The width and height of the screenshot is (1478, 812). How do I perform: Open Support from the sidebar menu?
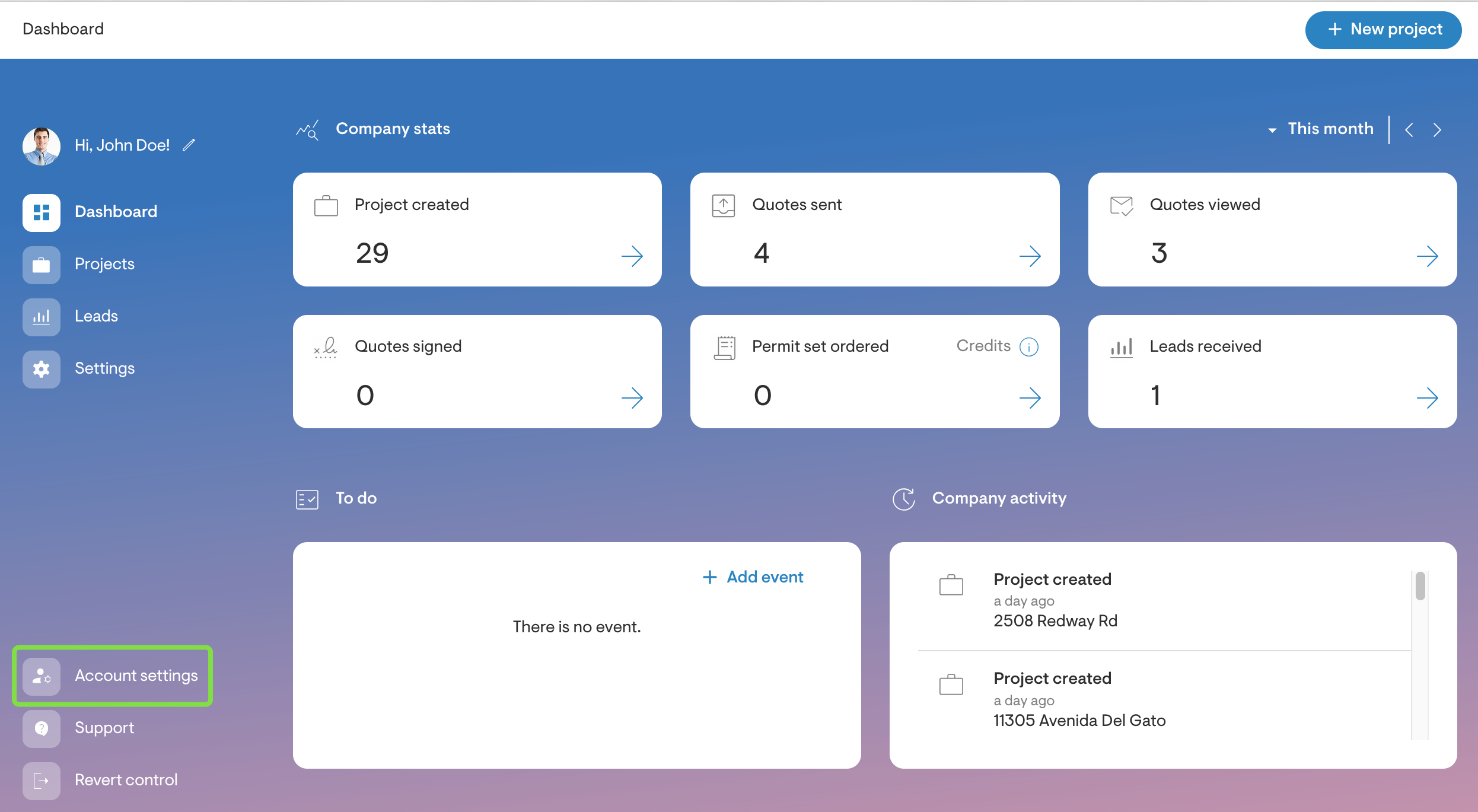(x=79, y=728)
